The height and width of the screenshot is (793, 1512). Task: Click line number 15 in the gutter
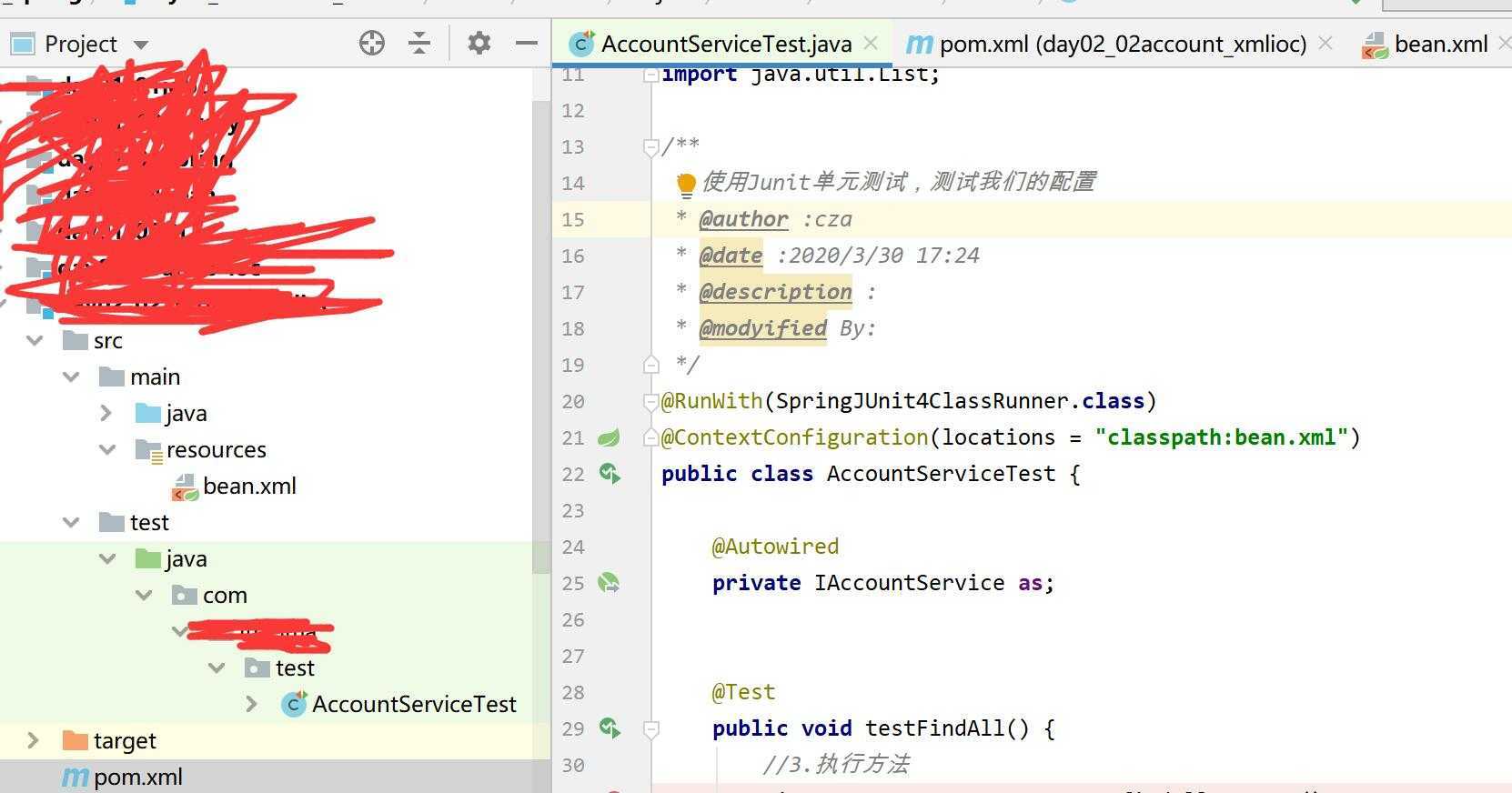(x=573, y=219)
